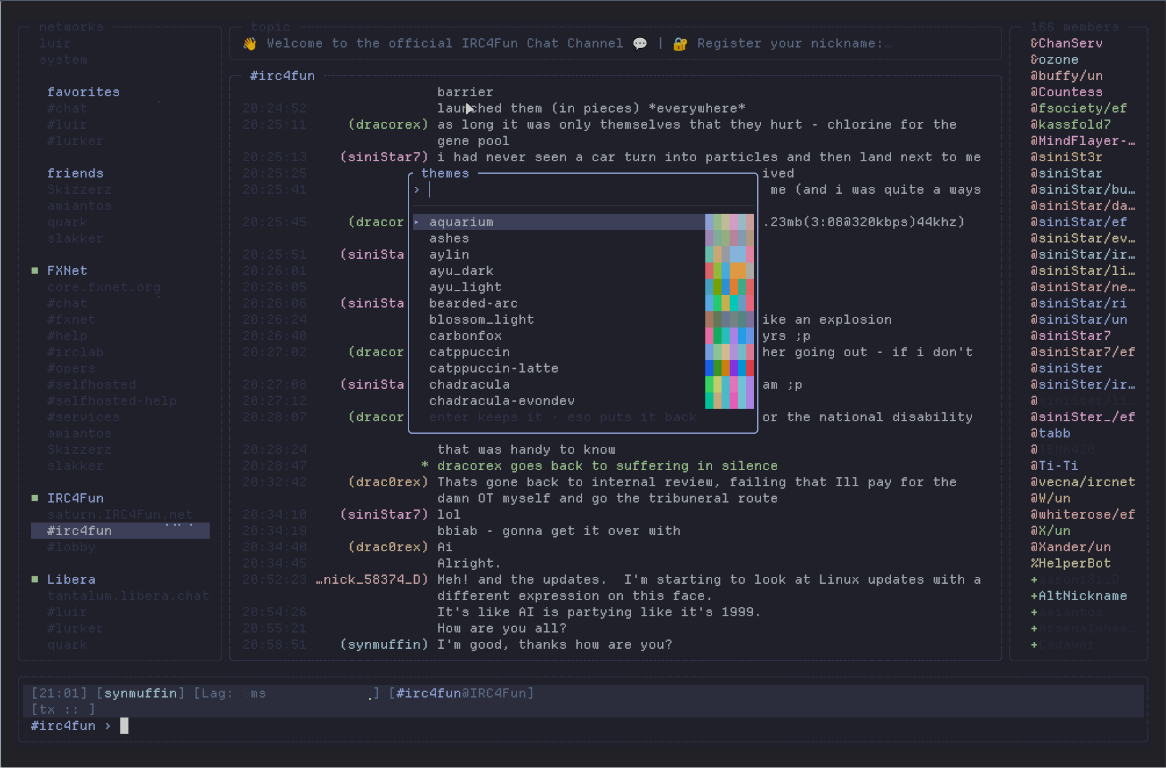The height and width of the screenshot is (768, 1166).
Task: Open the #lobby channel under IRC4Fun
Action: 71,547
